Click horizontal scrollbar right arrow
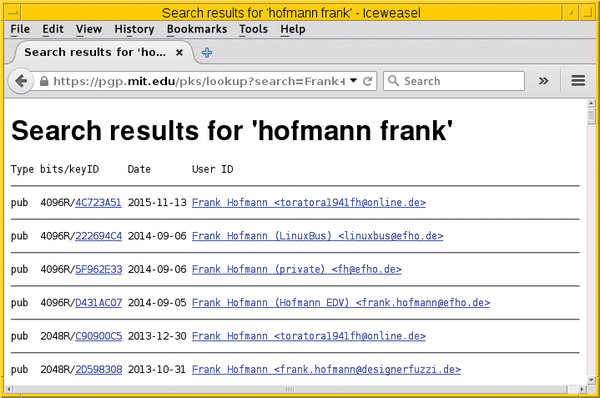The height and width of the screenshot is (398, 600). pos(582,389)
